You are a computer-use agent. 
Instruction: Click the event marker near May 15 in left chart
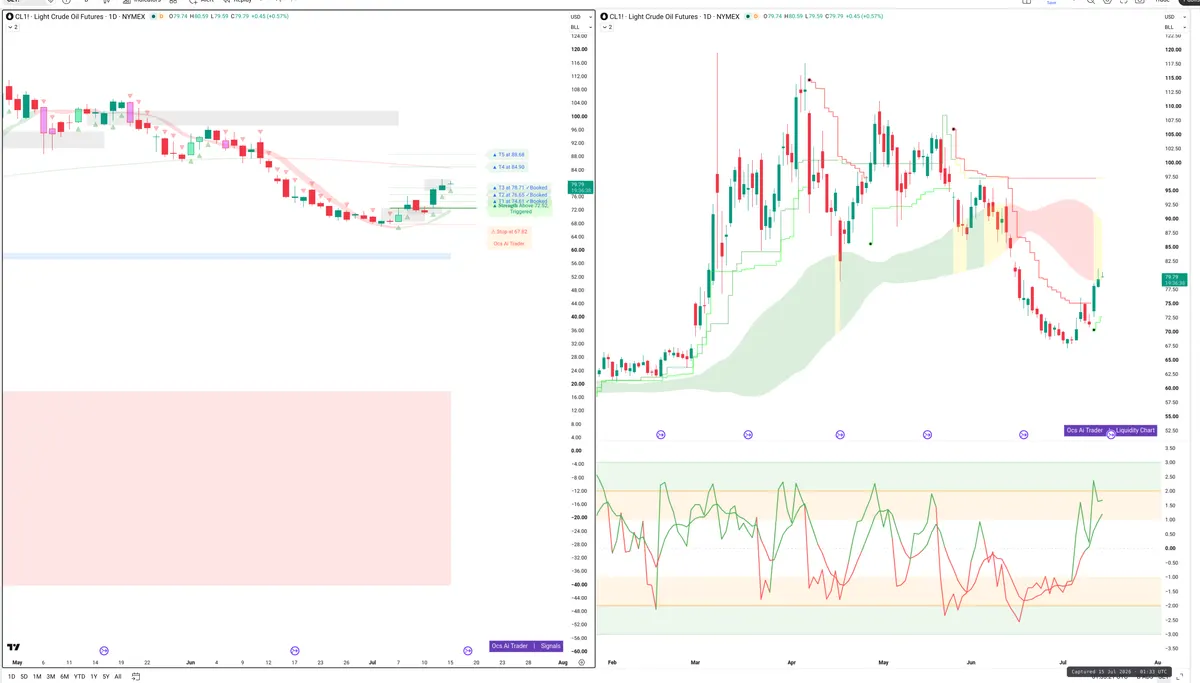coord(103,649)
